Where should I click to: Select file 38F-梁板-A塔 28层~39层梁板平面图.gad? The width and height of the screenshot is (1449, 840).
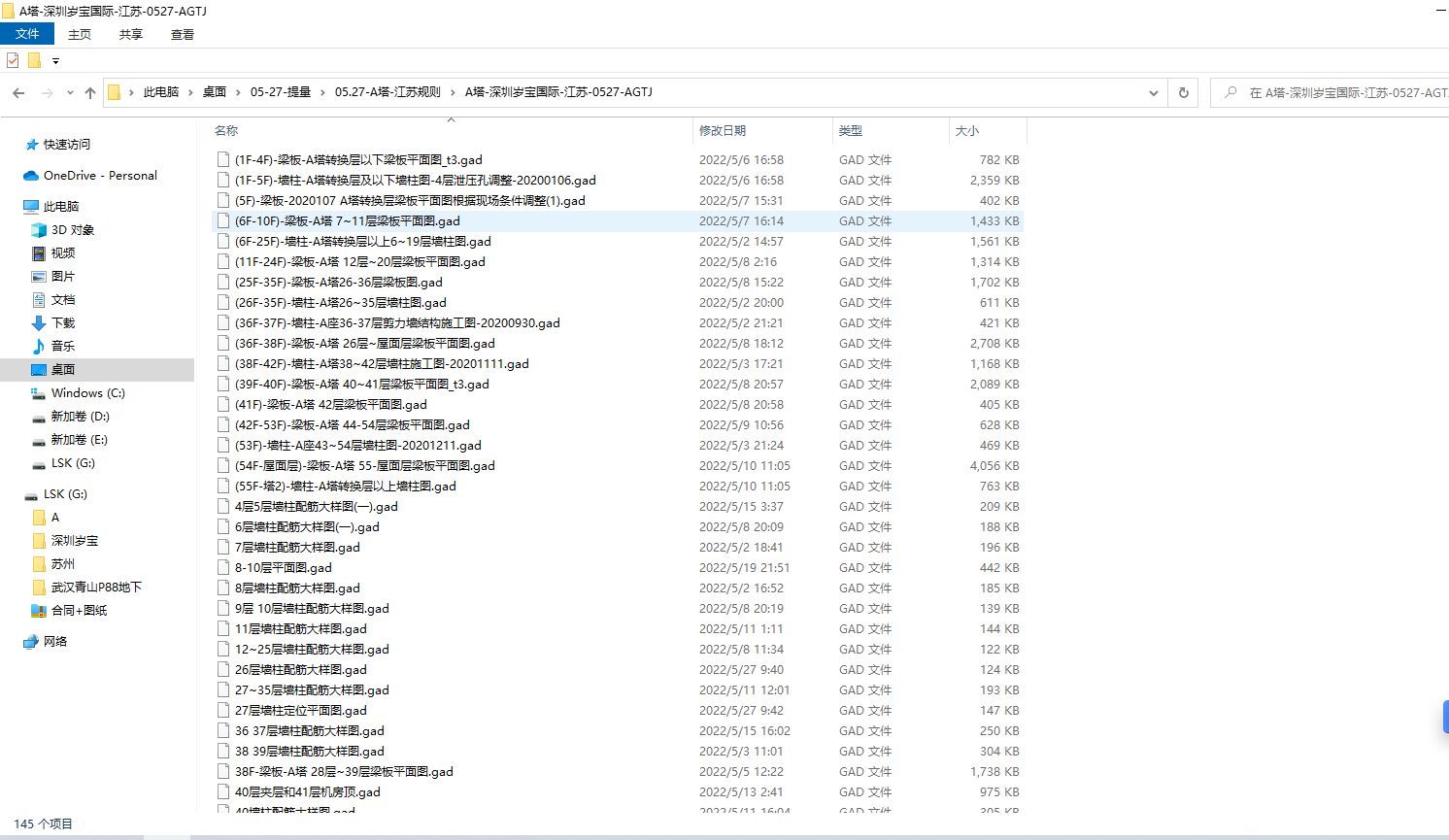point(344,771)
